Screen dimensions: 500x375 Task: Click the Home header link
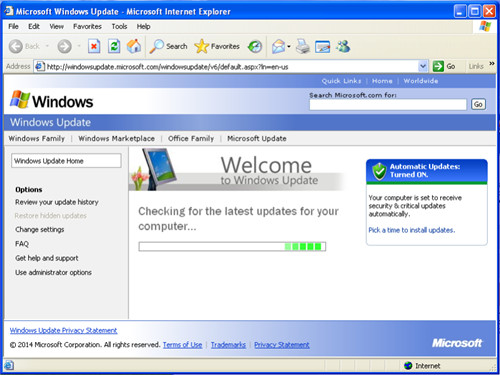tap(382, 81)
